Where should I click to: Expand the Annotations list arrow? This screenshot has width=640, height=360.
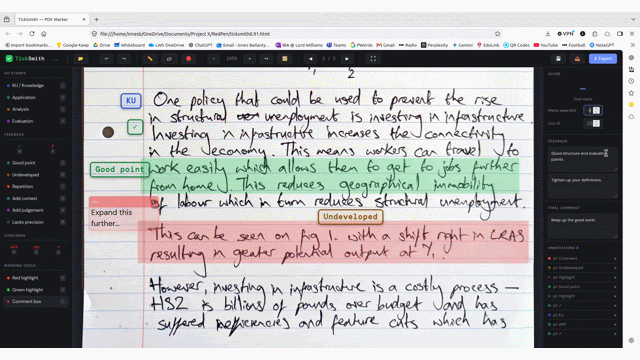click(578, 248)
